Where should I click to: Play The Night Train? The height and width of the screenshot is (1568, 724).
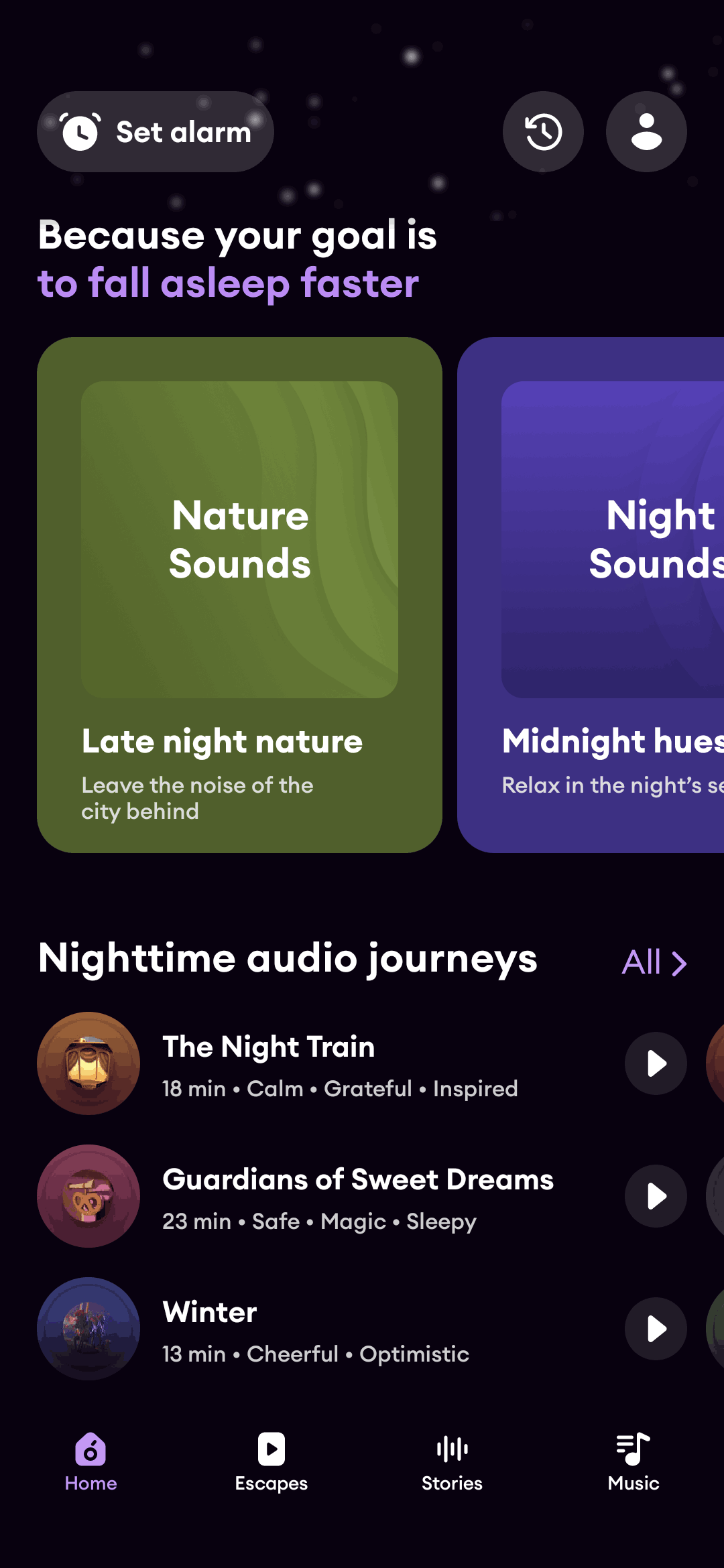656,1063
